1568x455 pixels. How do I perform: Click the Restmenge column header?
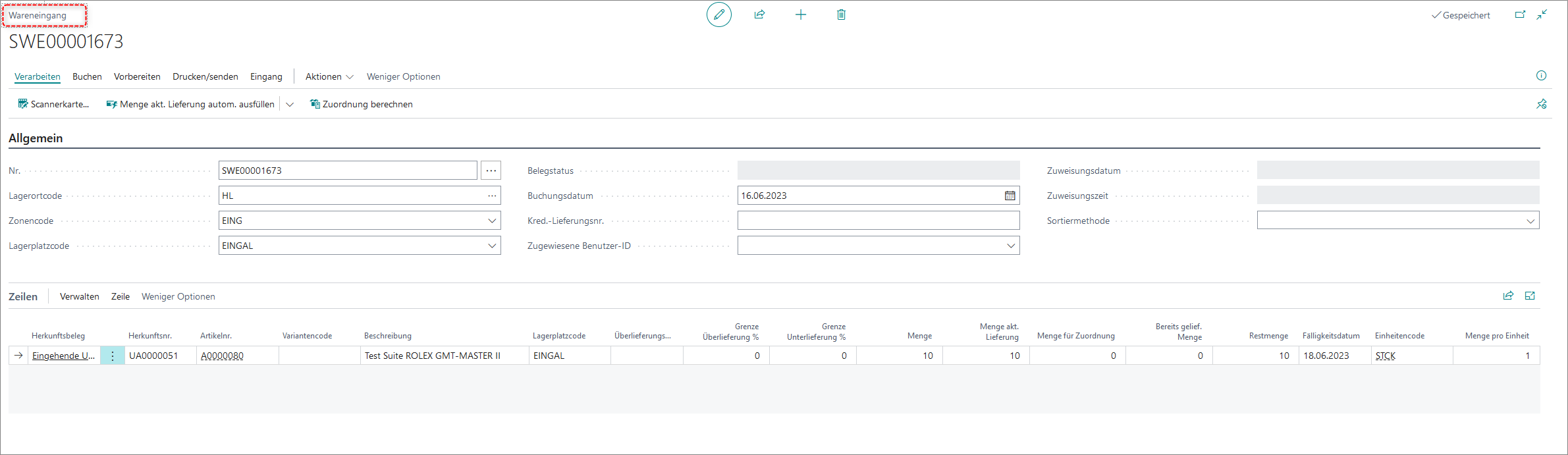(x=1268, y=336)
